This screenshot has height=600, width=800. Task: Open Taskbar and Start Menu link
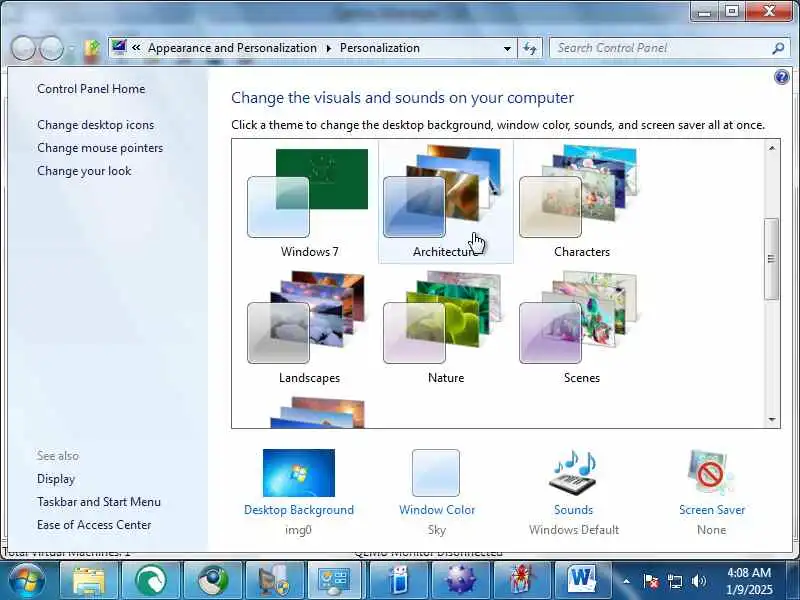coord(98,502)
